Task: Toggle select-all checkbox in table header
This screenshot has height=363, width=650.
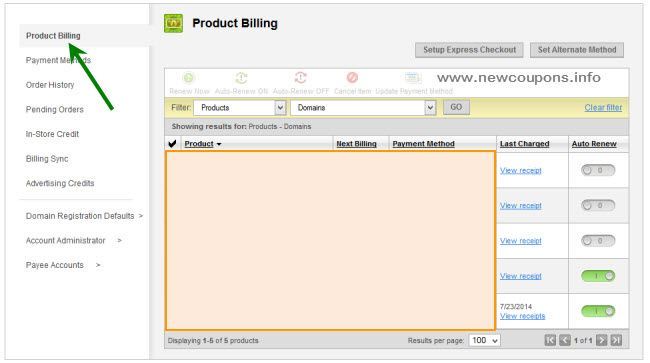Action: point(172,144)
